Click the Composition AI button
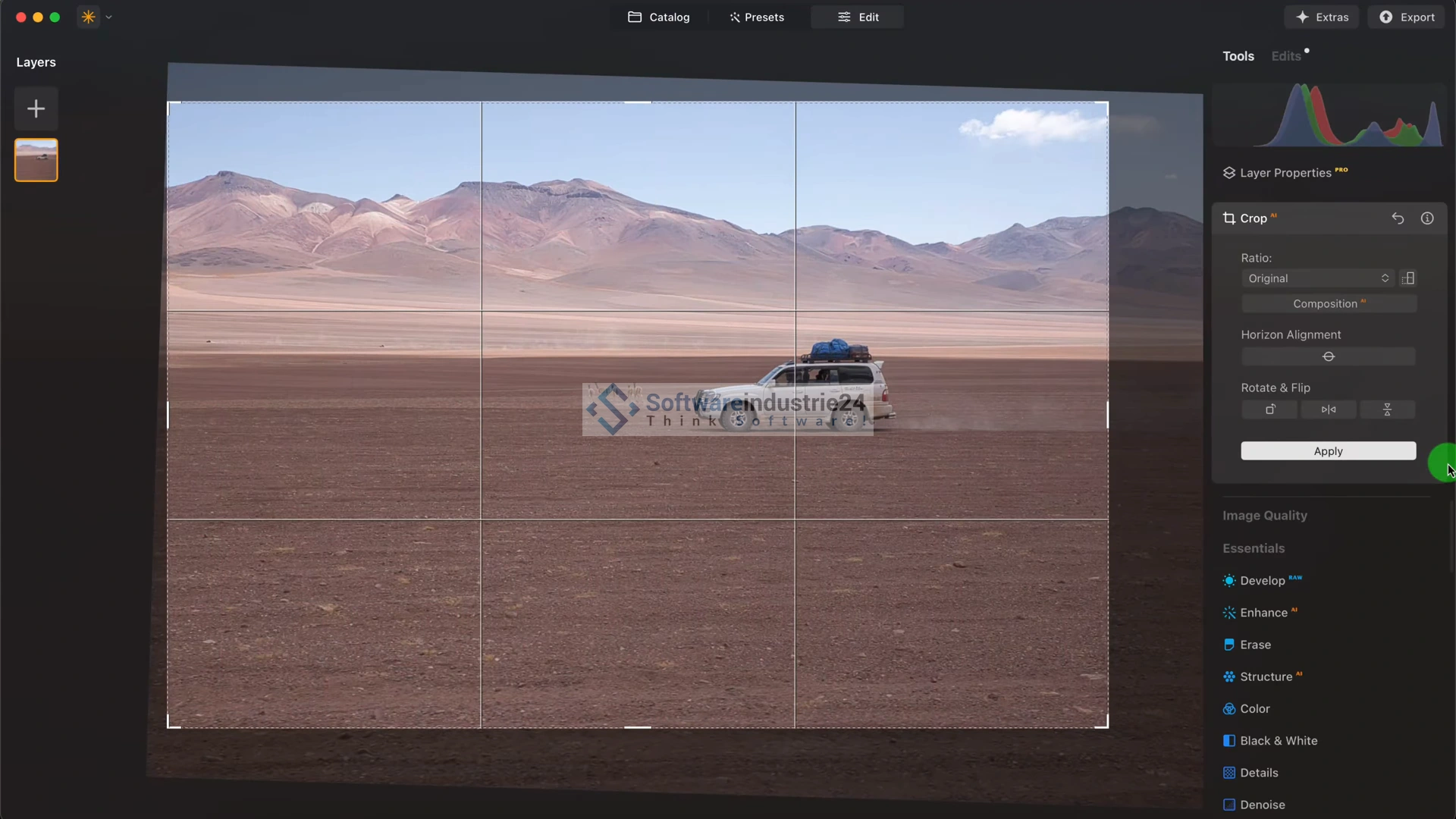This screenshot has width=1456, height=819. [1328, 303]
